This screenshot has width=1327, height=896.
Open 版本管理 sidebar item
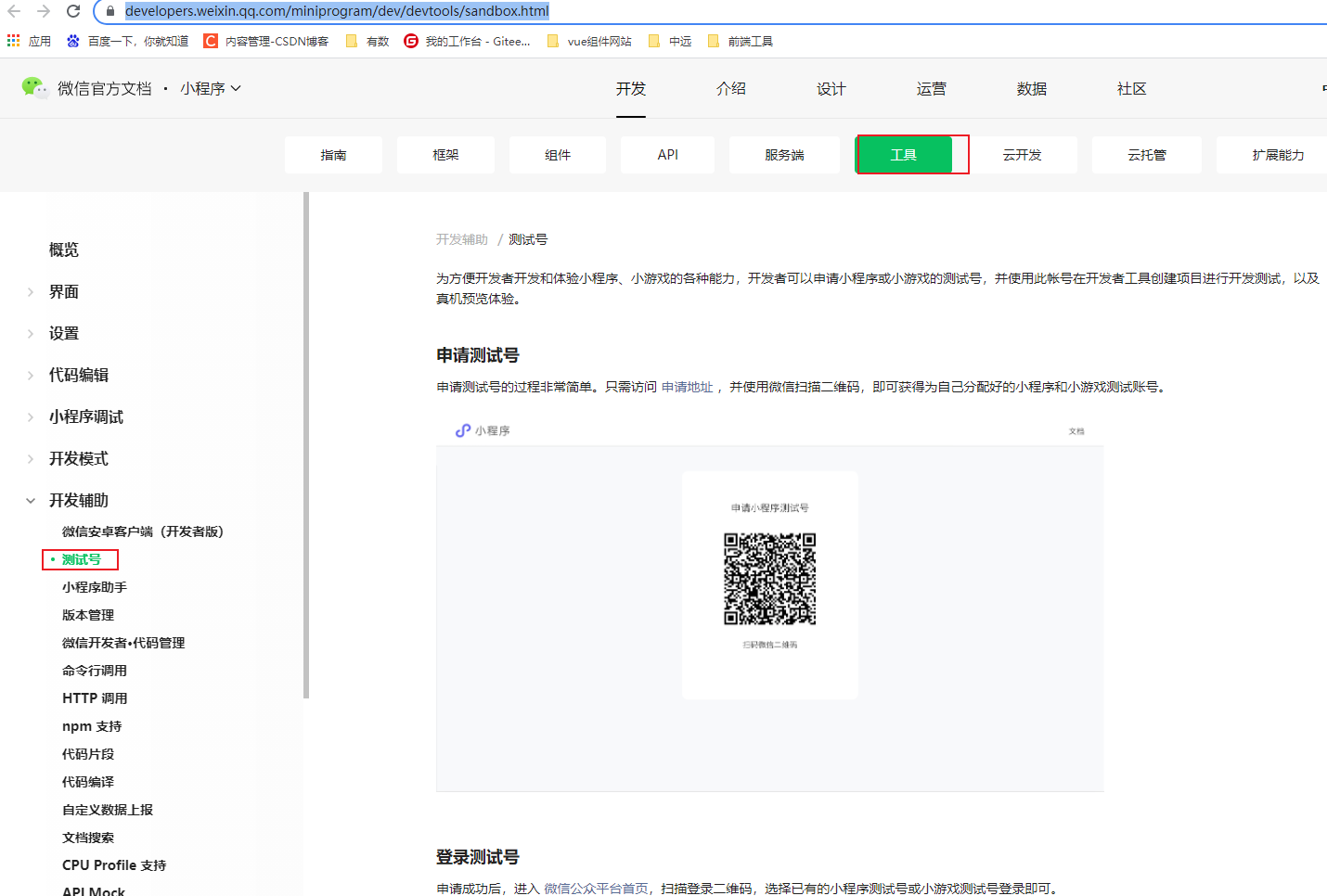[x=88, y=615]
